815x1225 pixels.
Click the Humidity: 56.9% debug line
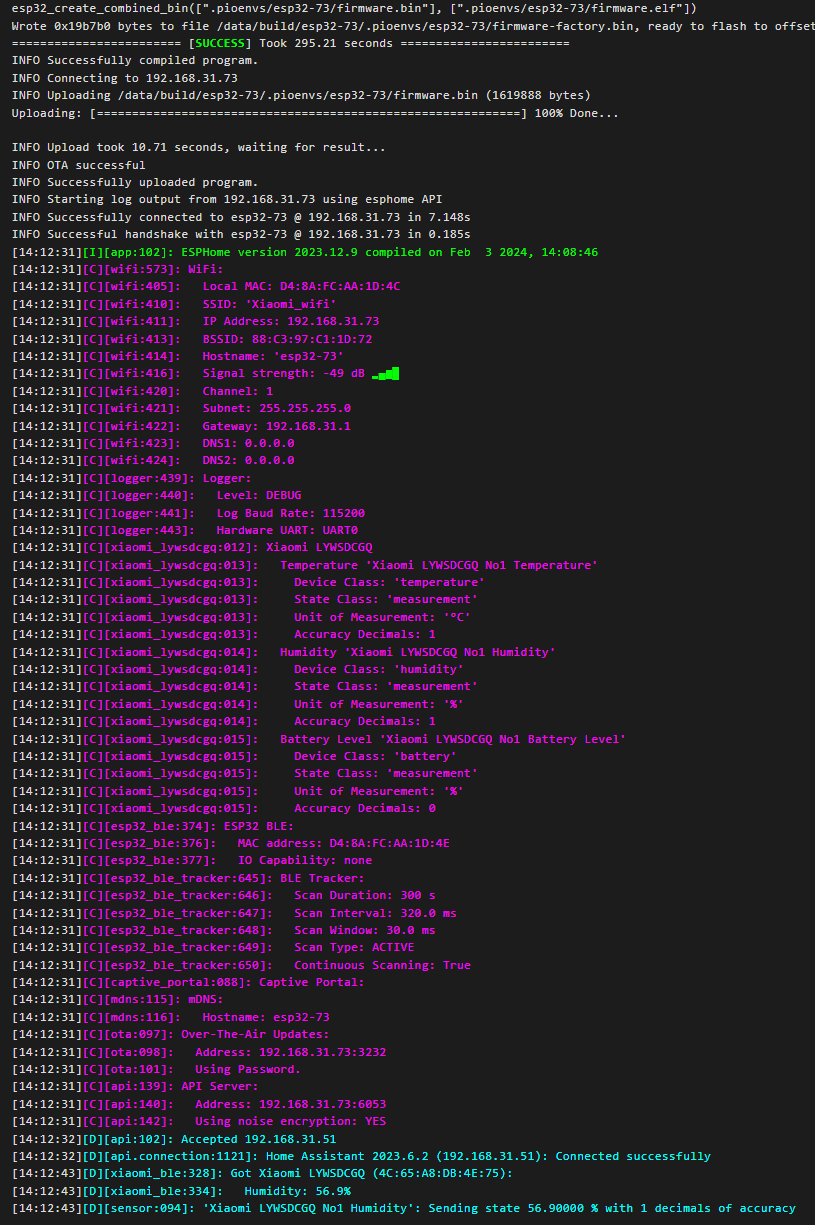(182, 1191)
